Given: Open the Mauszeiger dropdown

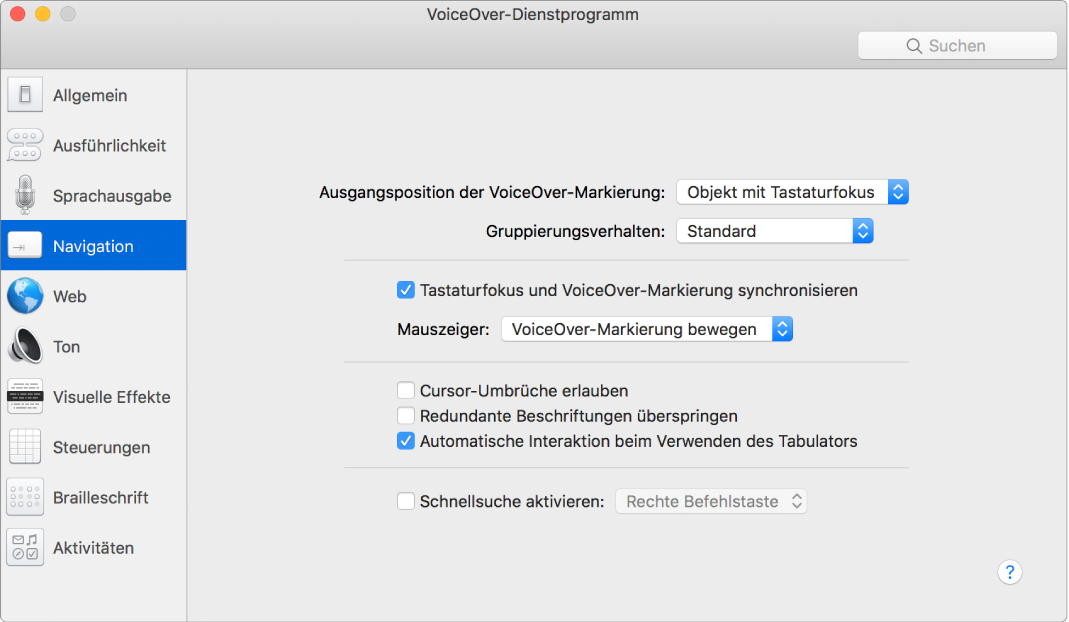Looking at the screenshot, I should 783,328.
